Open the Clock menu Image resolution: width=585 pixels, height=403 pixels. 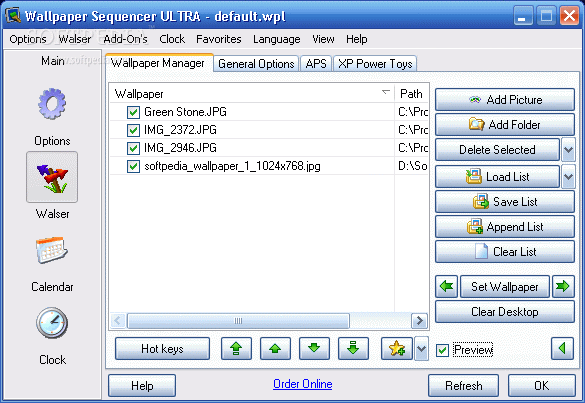(x=172, y=39)
